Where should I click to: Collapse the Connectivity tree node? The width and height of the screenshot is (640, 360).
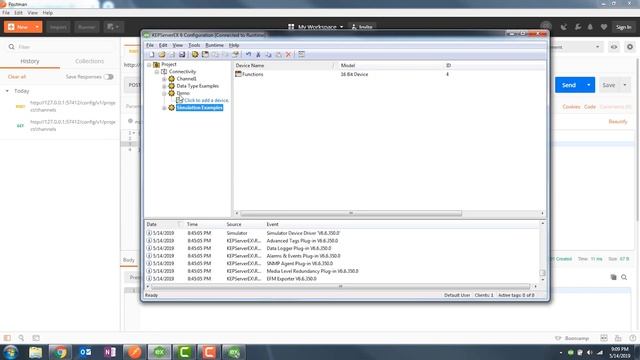(x=157, y=72)
